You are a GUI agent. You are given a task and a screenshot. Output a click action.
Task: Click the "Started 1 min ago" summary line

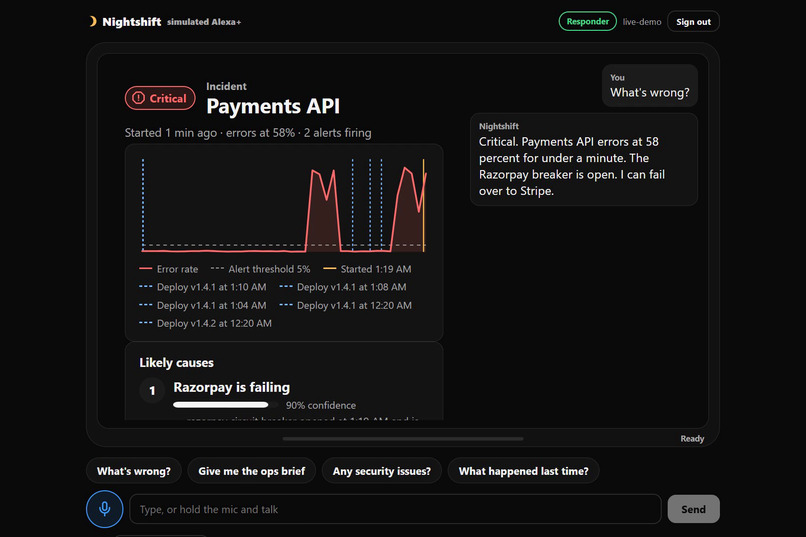(248, 133)
